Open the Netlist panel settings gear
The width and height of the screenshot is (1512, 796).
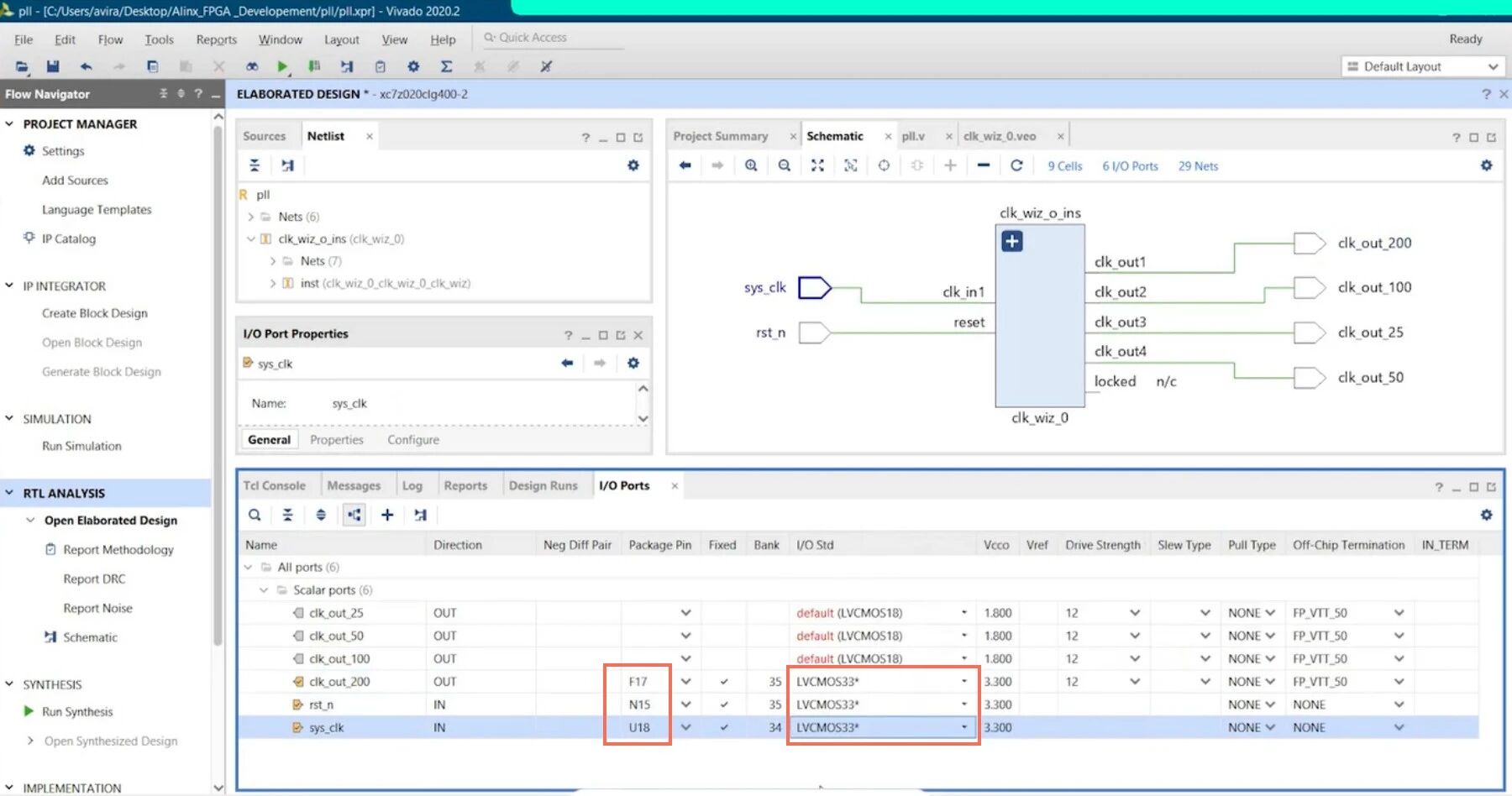[x=633, y=165]
